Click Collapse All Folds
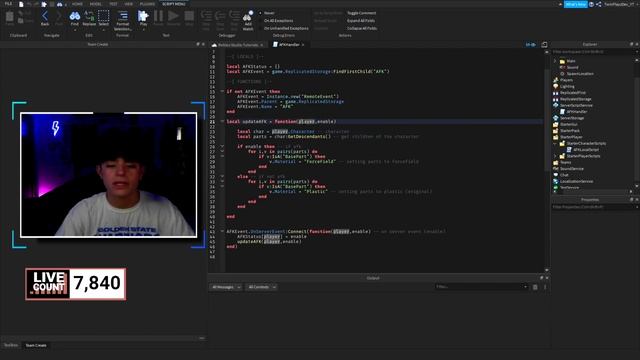Viewport: 640px width, 360px height. (362, 28)
